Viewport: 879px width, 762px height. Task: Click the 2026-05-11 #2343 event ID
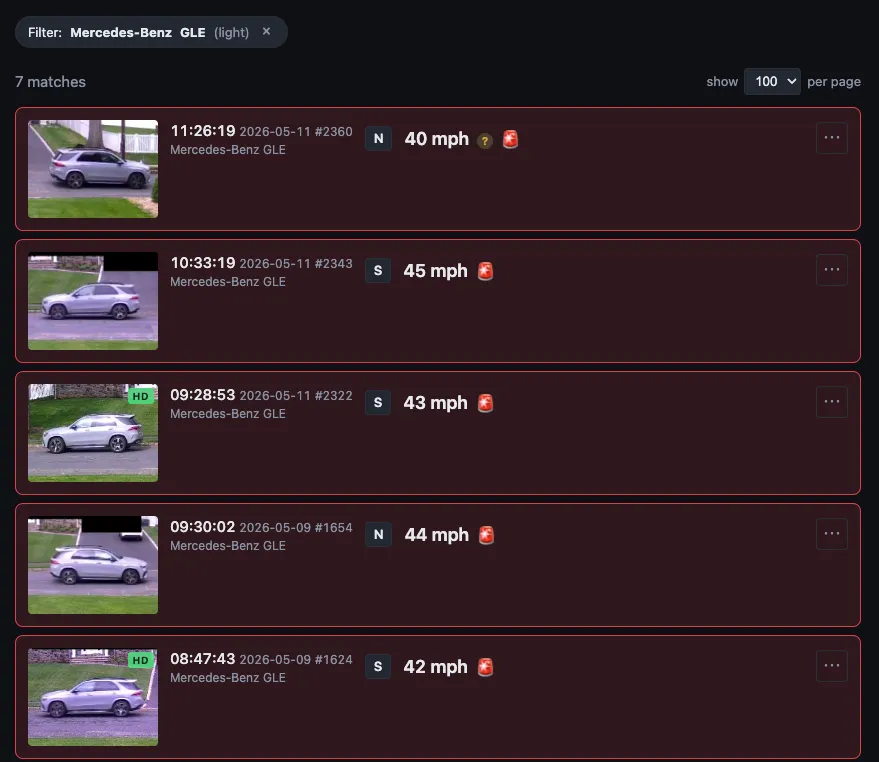click(x=296, y=264)
